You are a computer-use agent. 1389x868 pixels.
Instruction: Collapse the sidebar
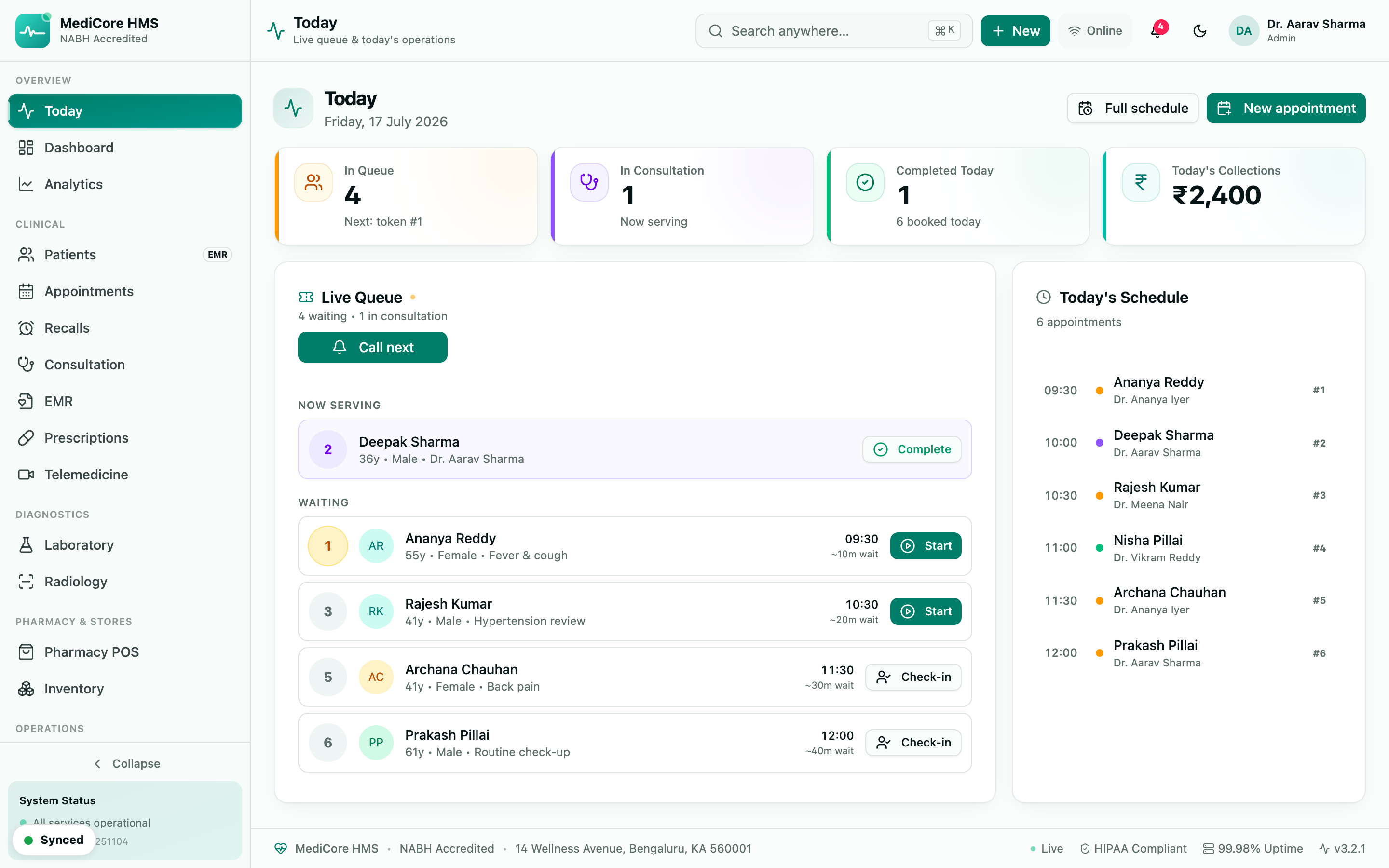point(125,763)
